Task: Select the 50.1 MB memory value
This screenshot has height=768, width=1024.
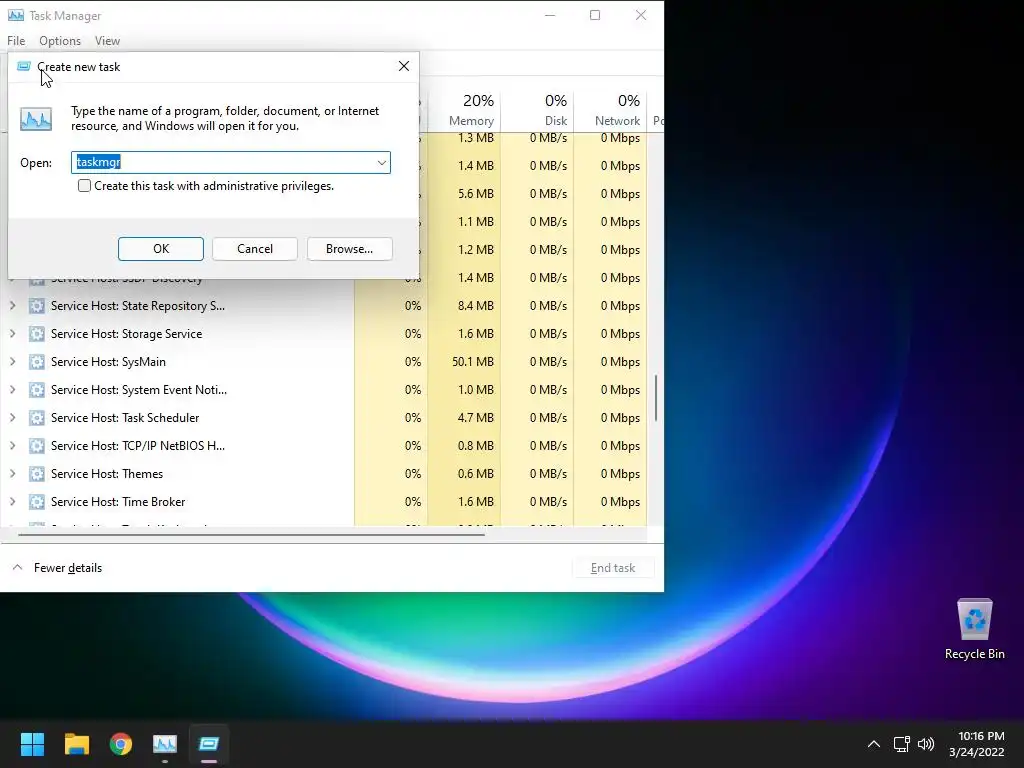Action: click(473, 362)
